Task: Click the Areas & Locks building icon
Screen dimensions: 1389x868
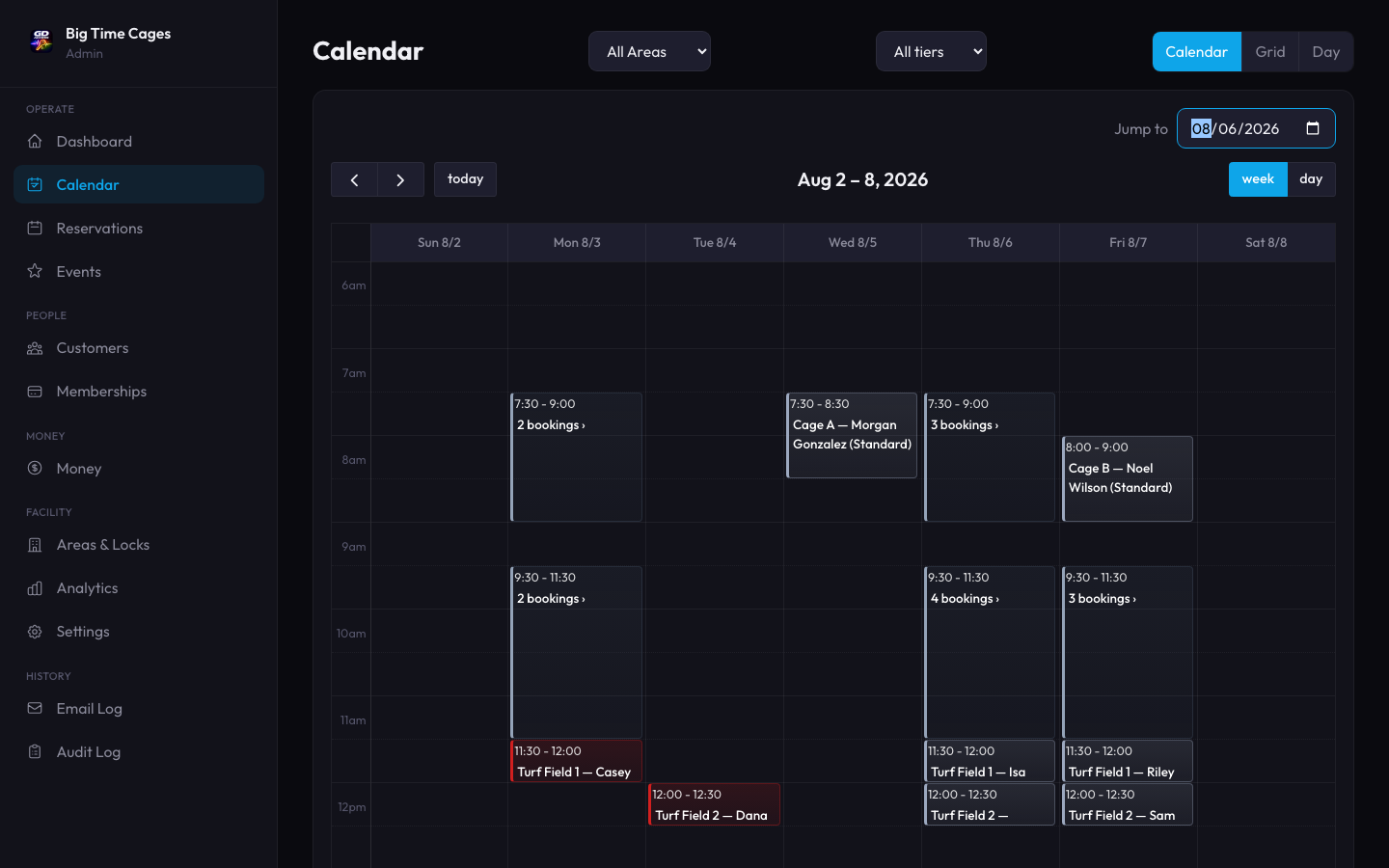Action: (x=35, y=545)
